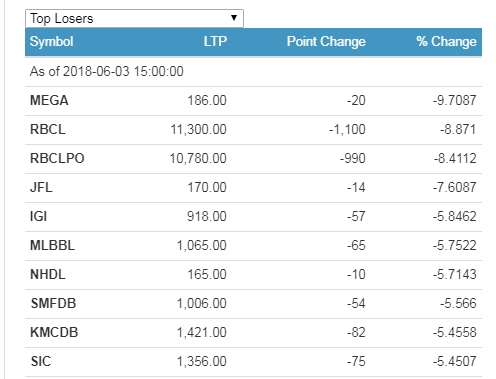Screen dimensions: 496x379
Task: Click the dropdown arrow beside Top Losers
Action: (234, 18)
